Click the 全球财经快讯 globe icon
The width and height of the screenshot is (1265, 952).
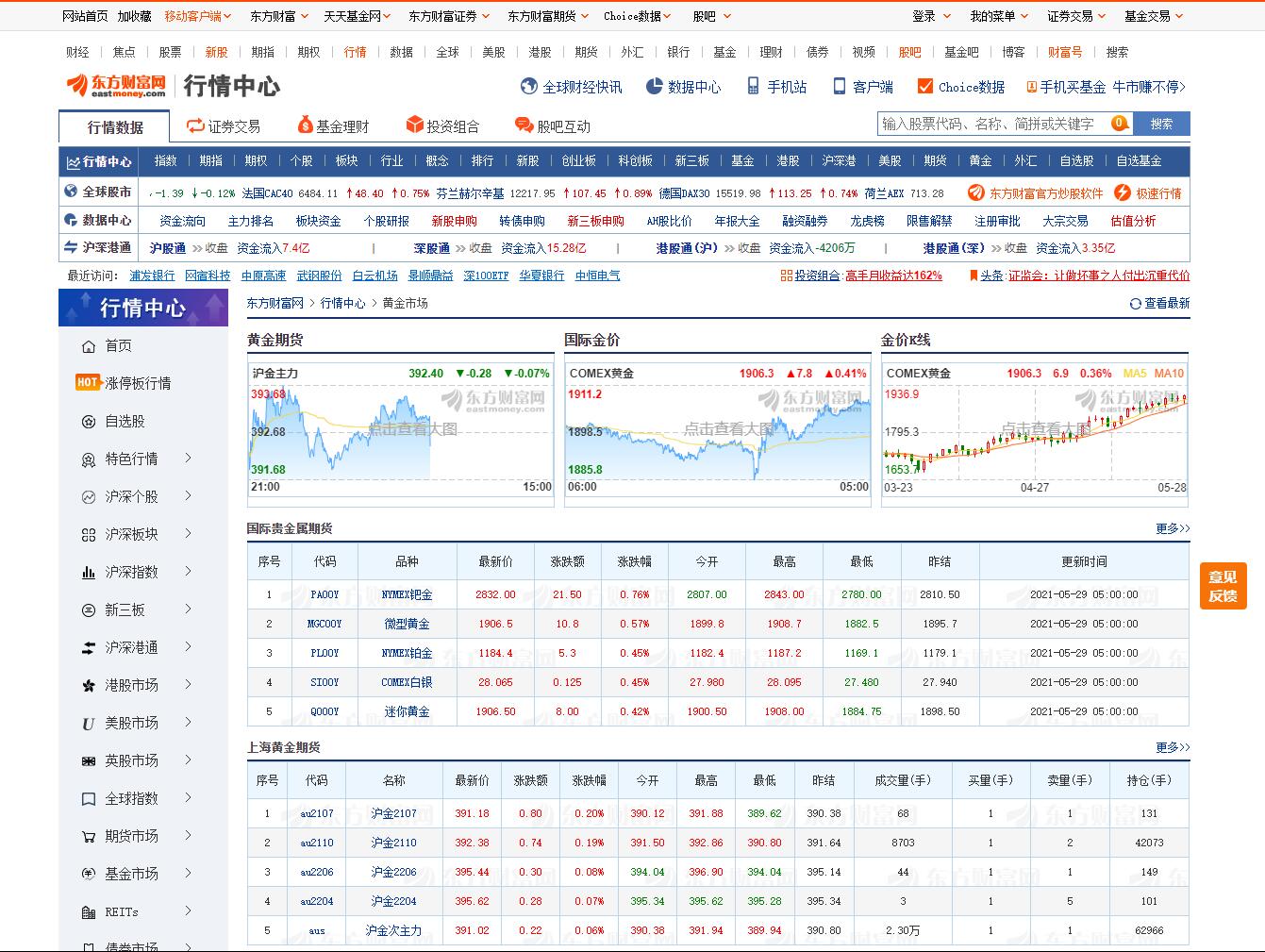tap(529, 87)
